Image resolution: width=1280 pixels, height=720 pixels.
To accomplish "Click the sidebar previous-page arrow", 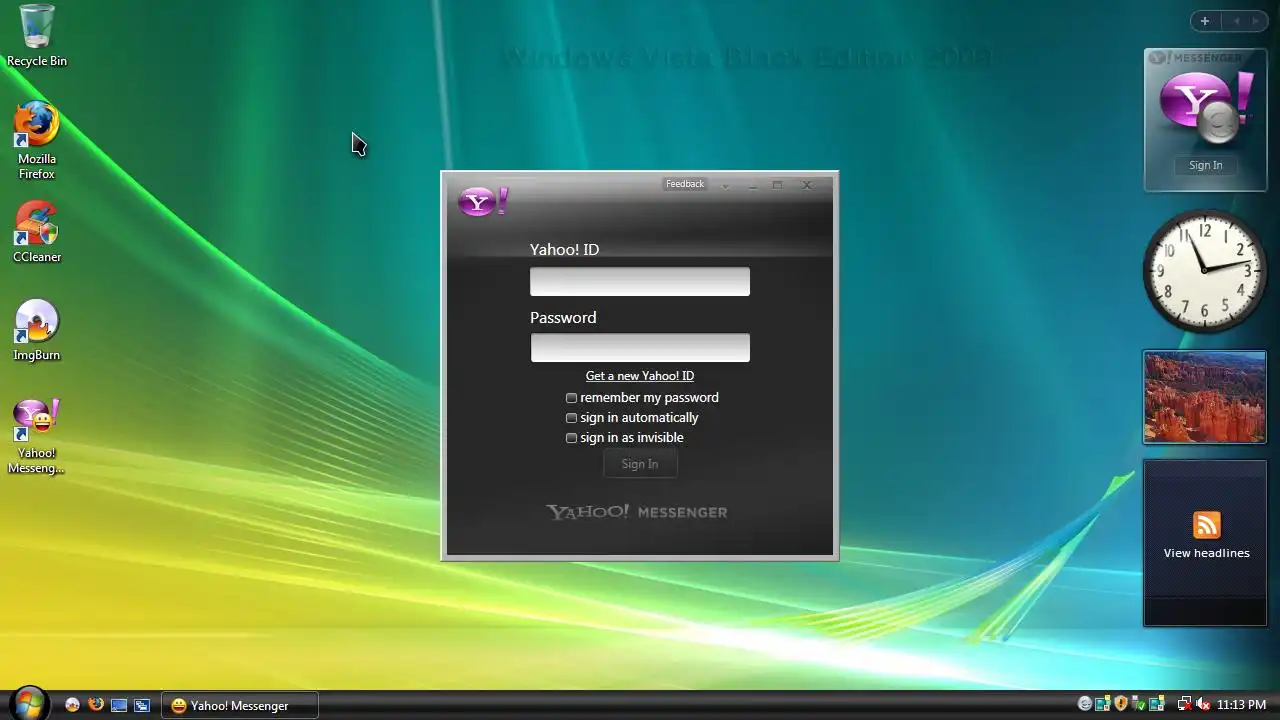I will tap(1236, 21).
